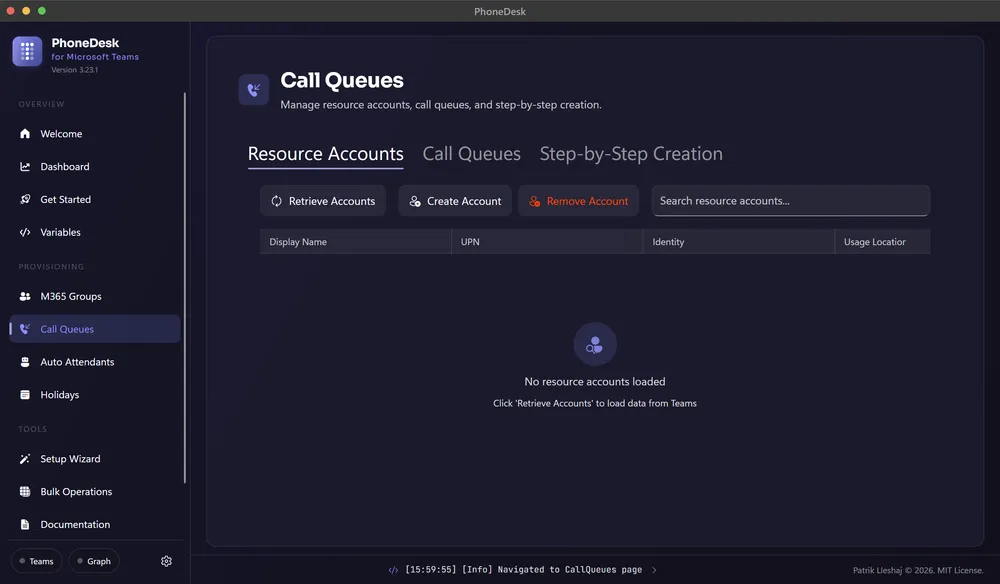The height and width of the screenshot is (584, 1000).
Task: Open settings via the gear icon
Action: (166, 561)
